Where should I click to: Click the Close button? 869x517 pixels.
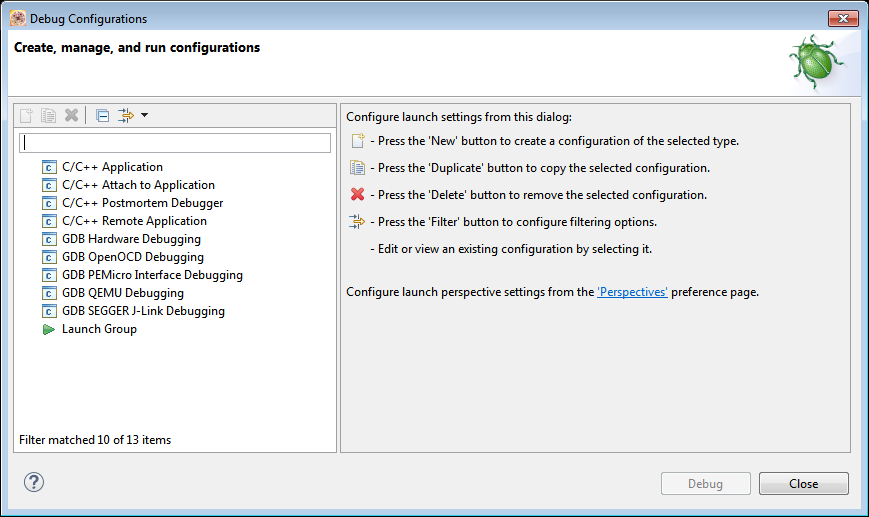click(803, 484)
